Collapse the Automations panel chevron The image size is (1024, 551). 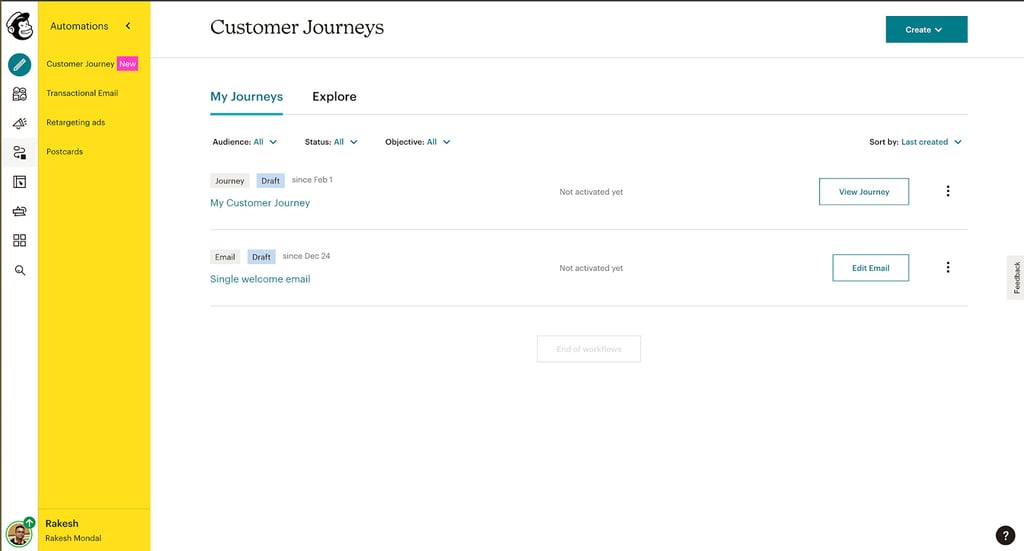pyautogui.click(x=128, y=26)
